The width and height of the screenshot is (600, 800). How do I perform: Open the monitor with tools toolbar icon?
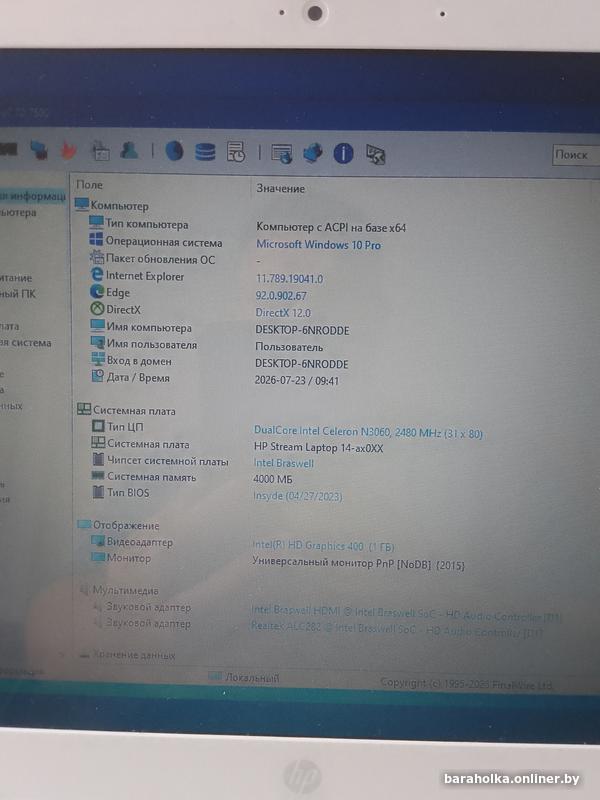coord(376,154)
